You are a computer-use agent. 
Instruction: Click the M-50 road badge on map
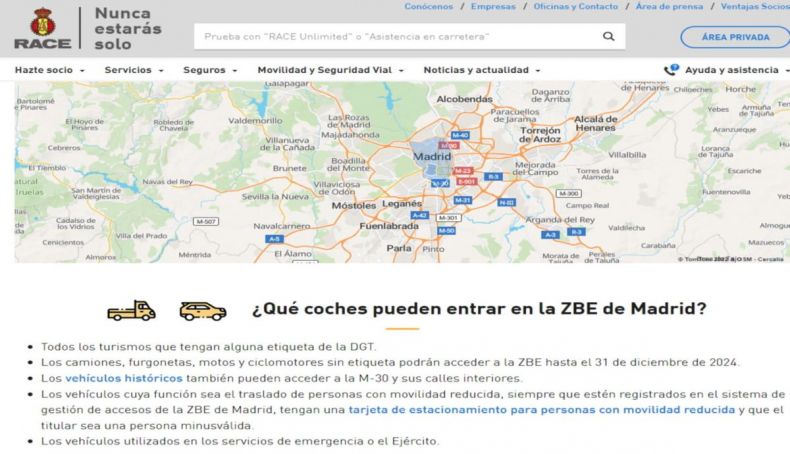tap(446, 231)
